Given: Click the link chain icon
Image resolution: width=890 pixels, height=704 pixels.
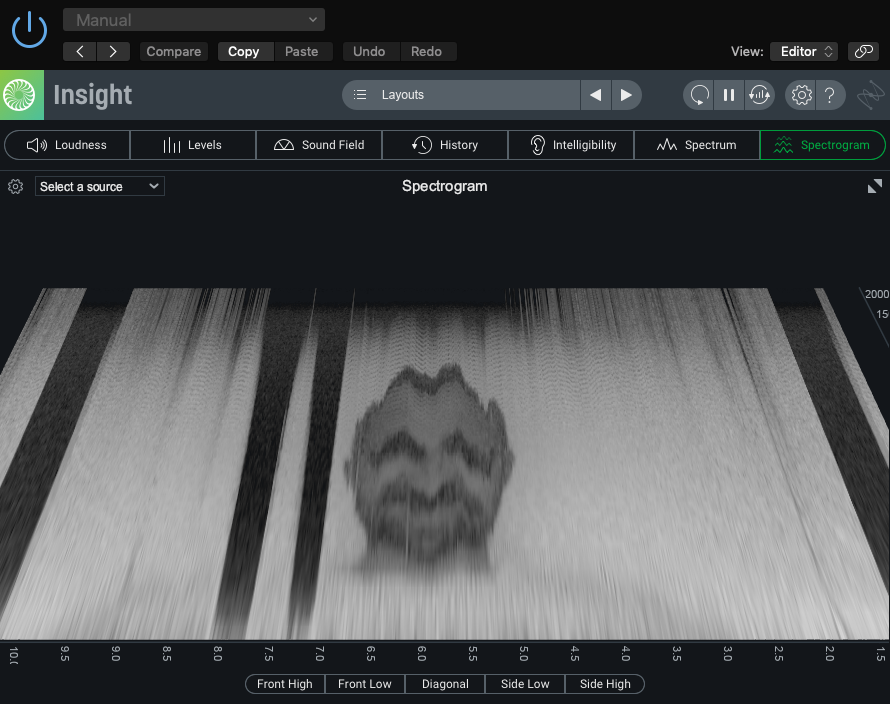Looking at the screenshot, I should [862, 51].
